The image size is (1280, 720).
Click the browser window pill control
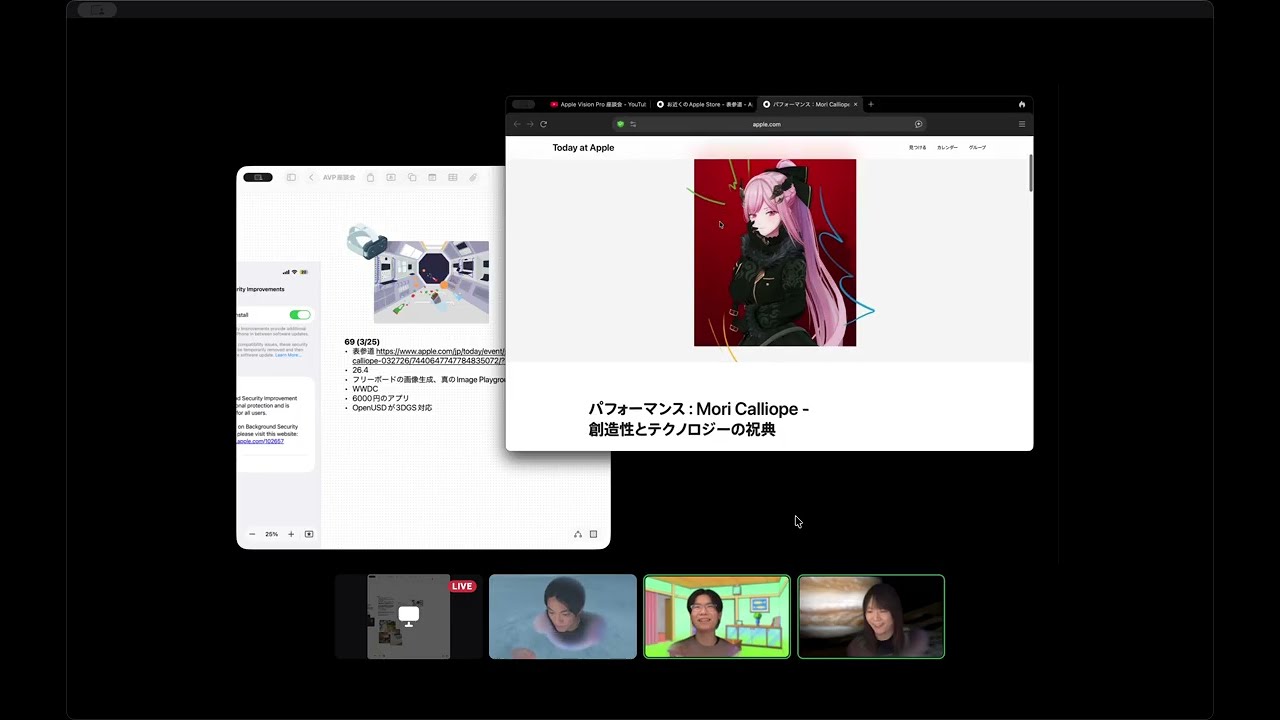coord(523,104)
